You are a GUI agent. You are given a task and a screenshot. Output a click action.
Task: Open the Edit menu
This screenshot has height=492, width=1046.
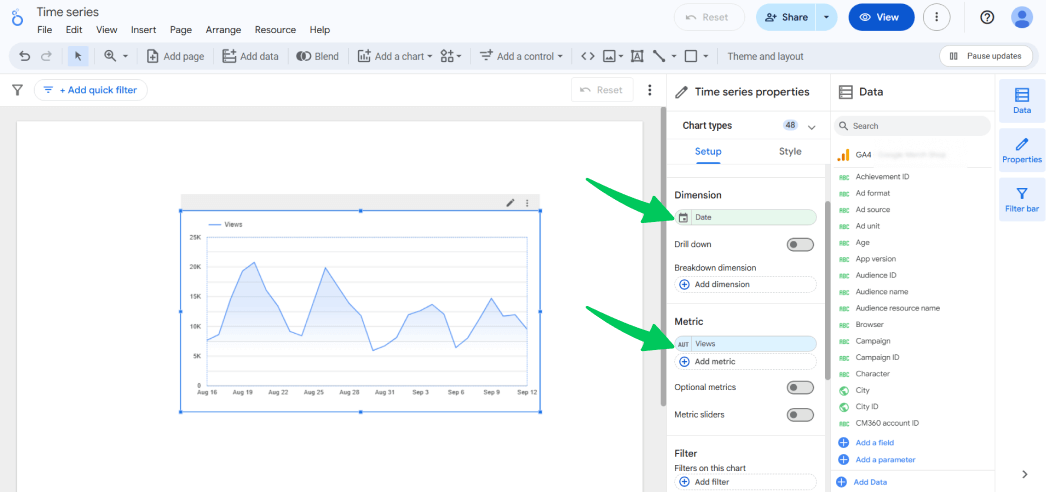(x=74, y=30)
